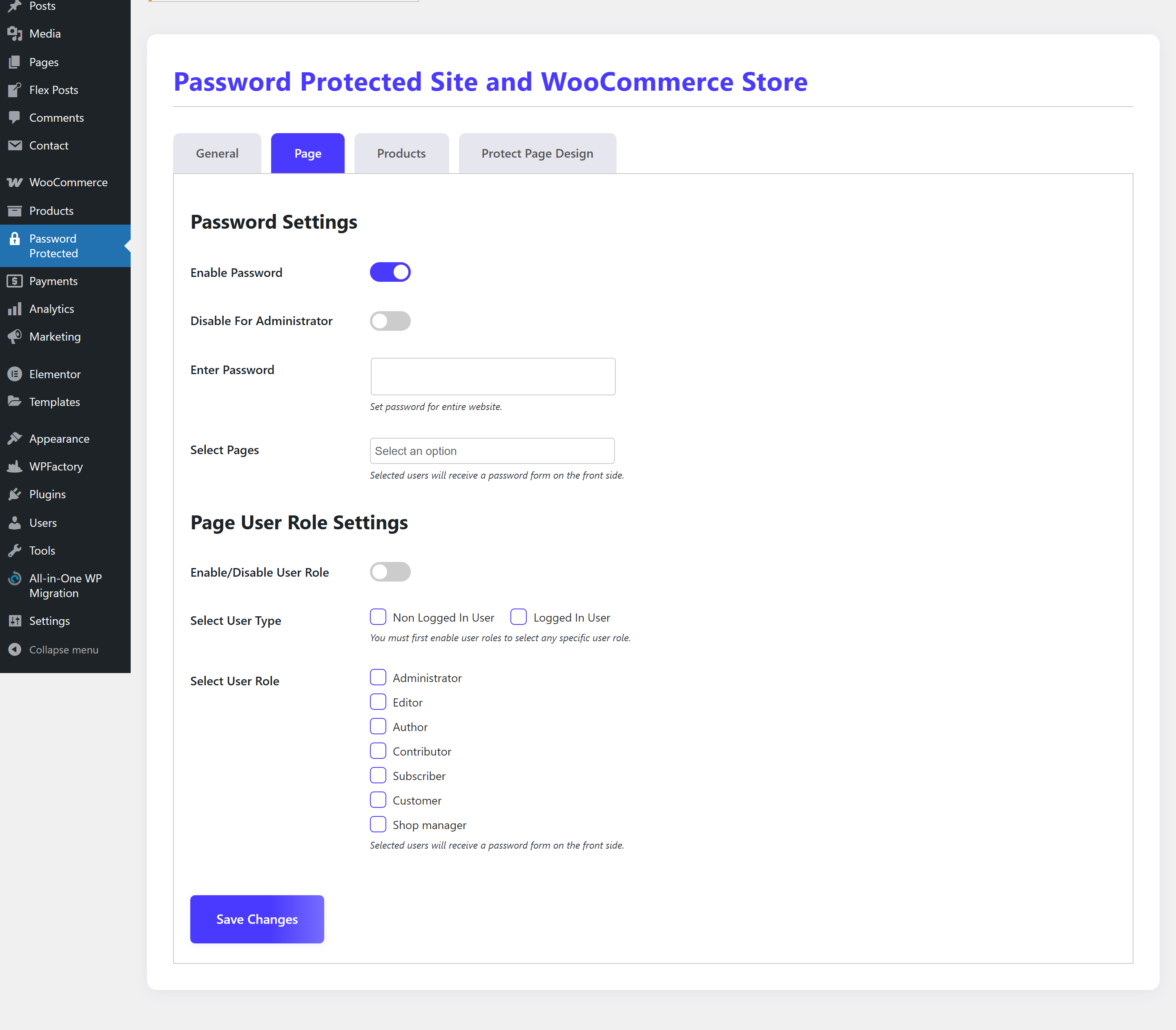The image size is (1176, 1030).
Task: Click the Settings sliders icon
Action: pos(15,621)
